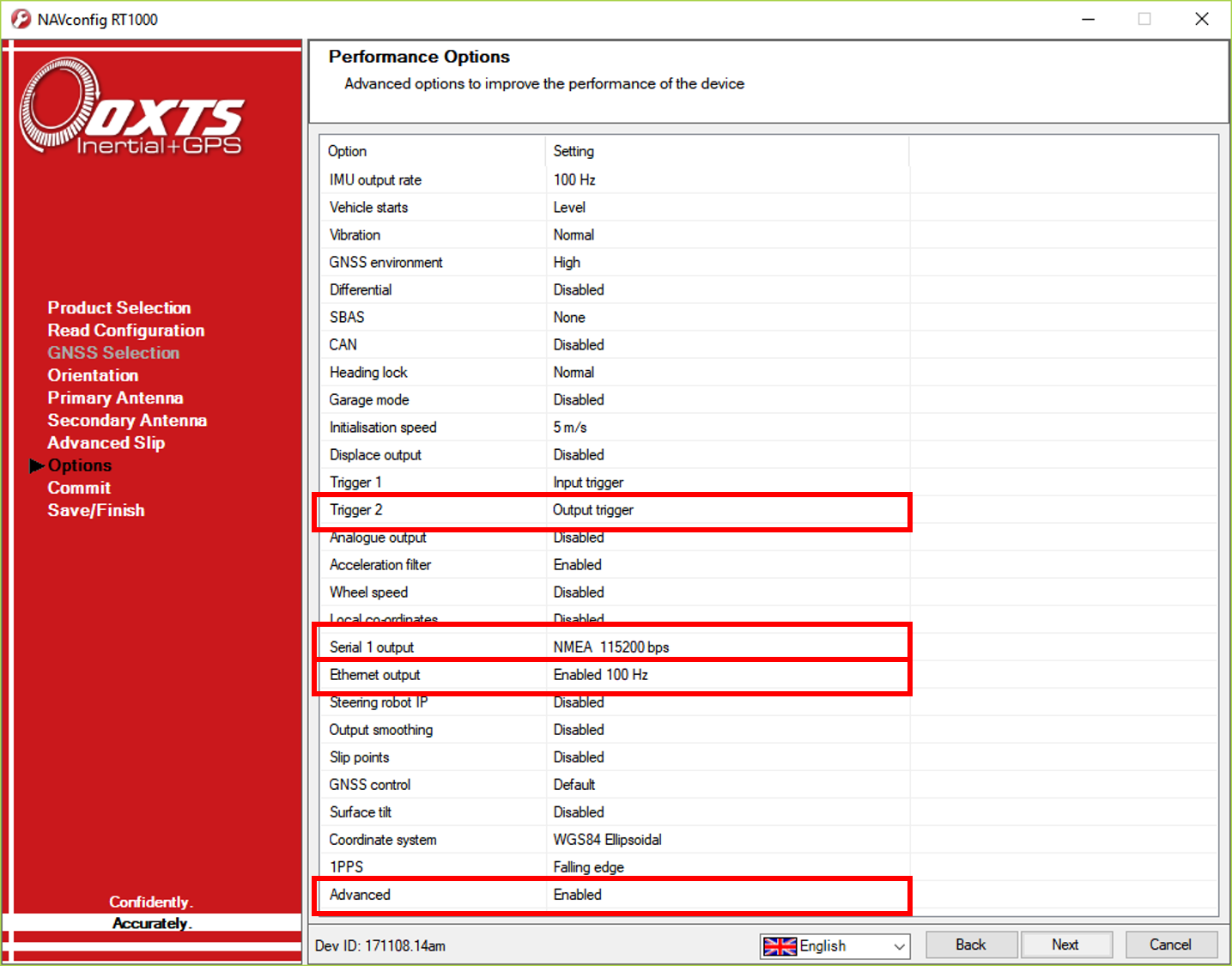Open the Primary Antenna page
This screenshot has height=966, width=1232.
pos(115,398)
